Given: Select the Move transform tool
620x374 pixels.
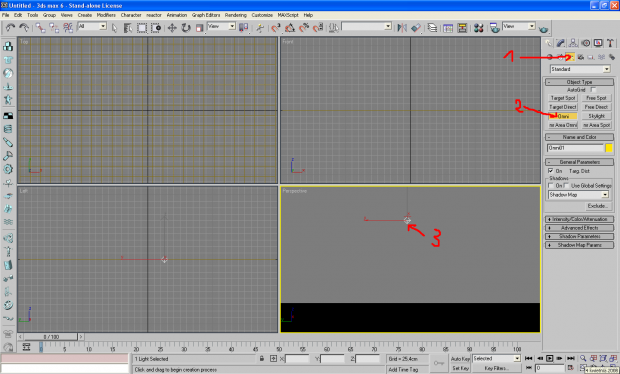Looking at the screenshot, I should pyautogui.click(x=172, y=28).
